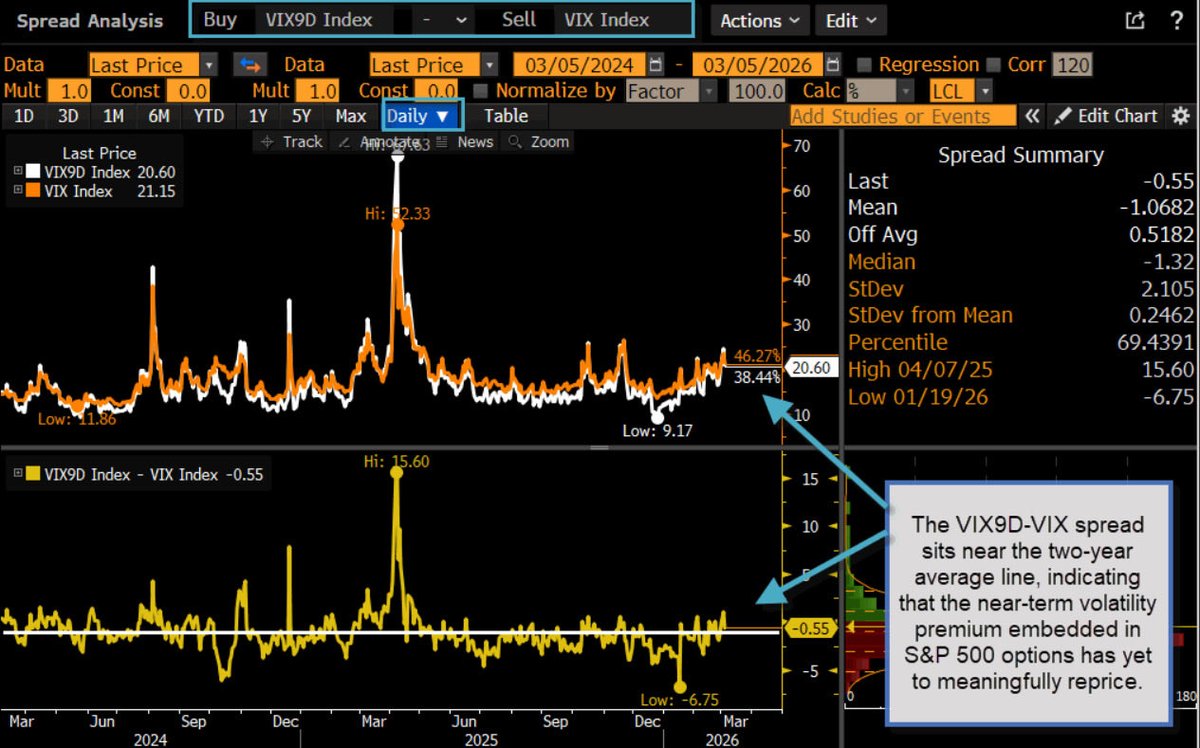Viewport: 1200px width, 748px height.
Task: Select the 1Y range tab
Action: coord(258,116)
